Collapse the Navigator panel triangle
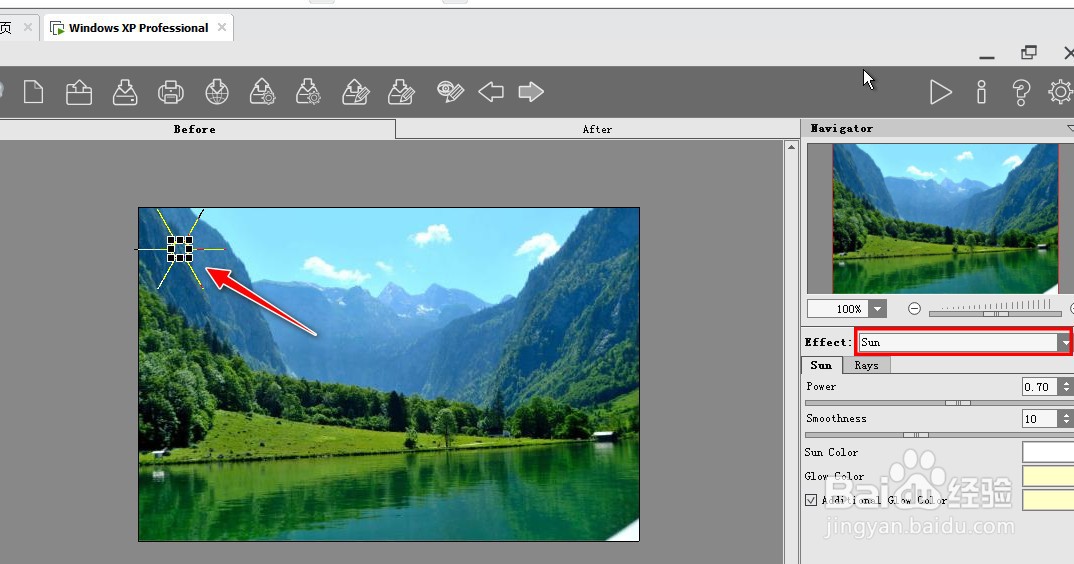This screenshot has height=564, width=1074. point(1070,128)
